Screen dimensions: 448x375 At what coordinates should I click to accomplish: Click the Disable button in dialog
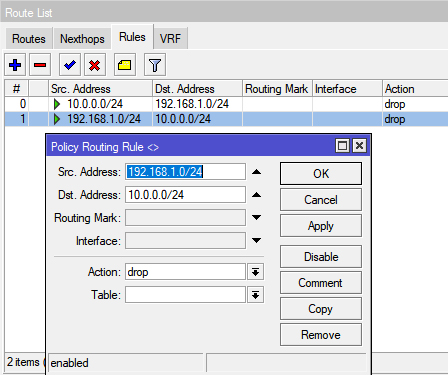click(x=321, y=257)
